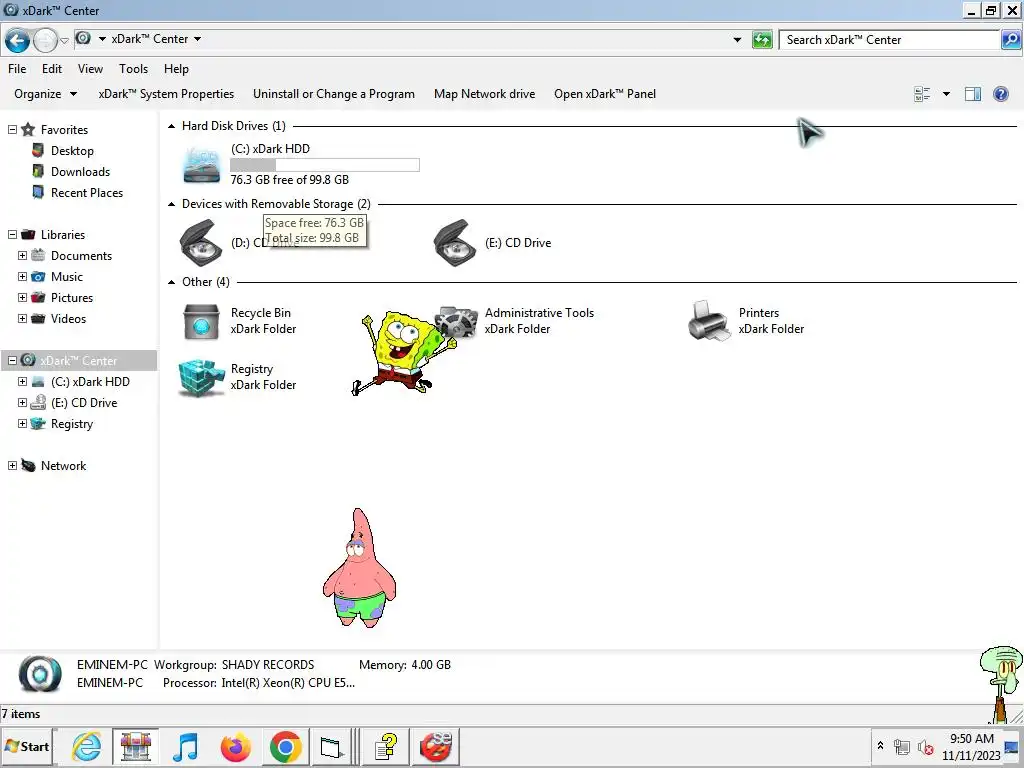Select the (C:) xDark HDD drive icon
The height and width of the screenshot is (768, 1024).
point(201,165)
